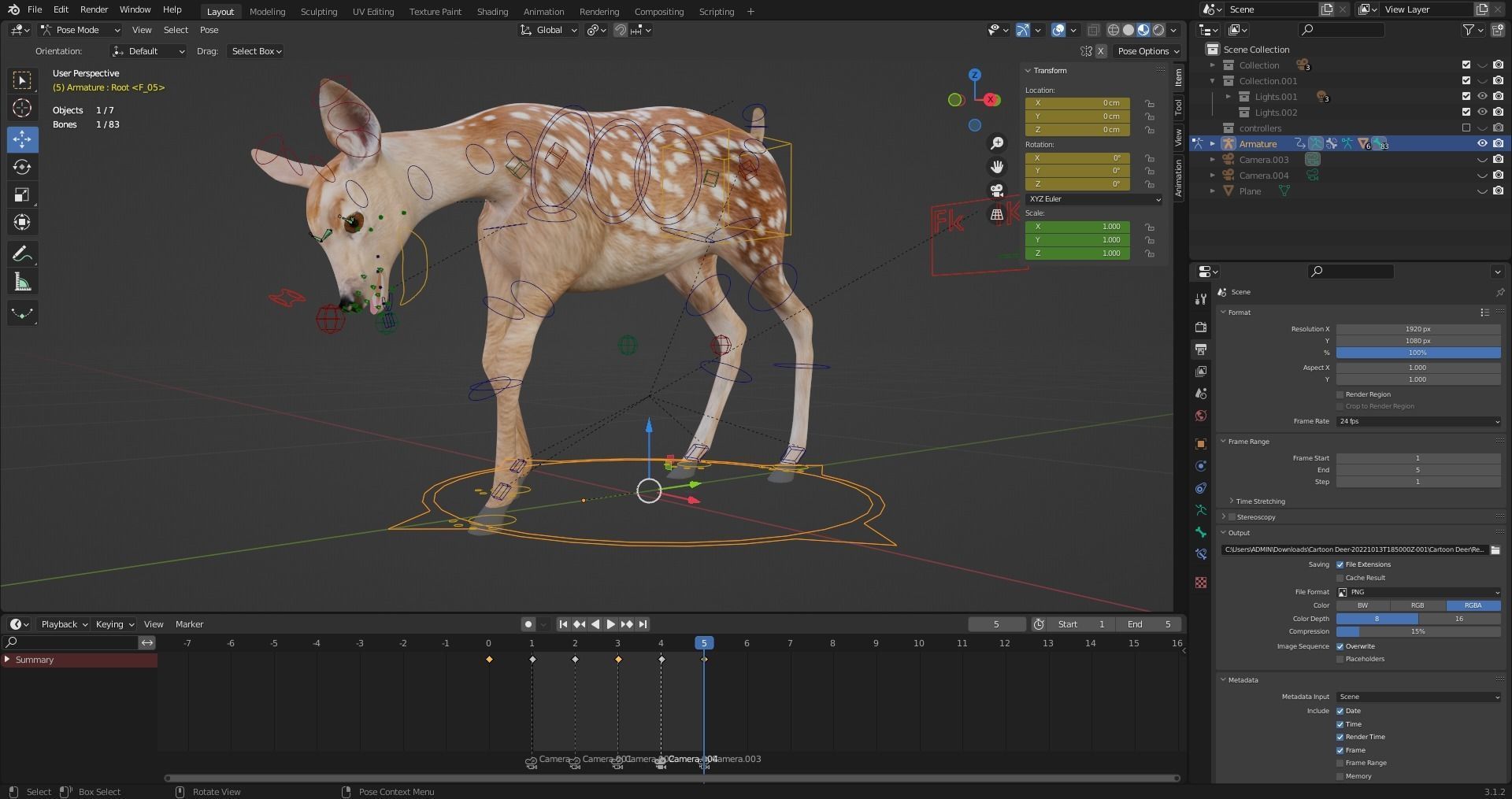Screen dimensions: 1512x799
Task: Toggle X-ray display in viewport header
Action: pyautogui.click(x=1093, y=30)
